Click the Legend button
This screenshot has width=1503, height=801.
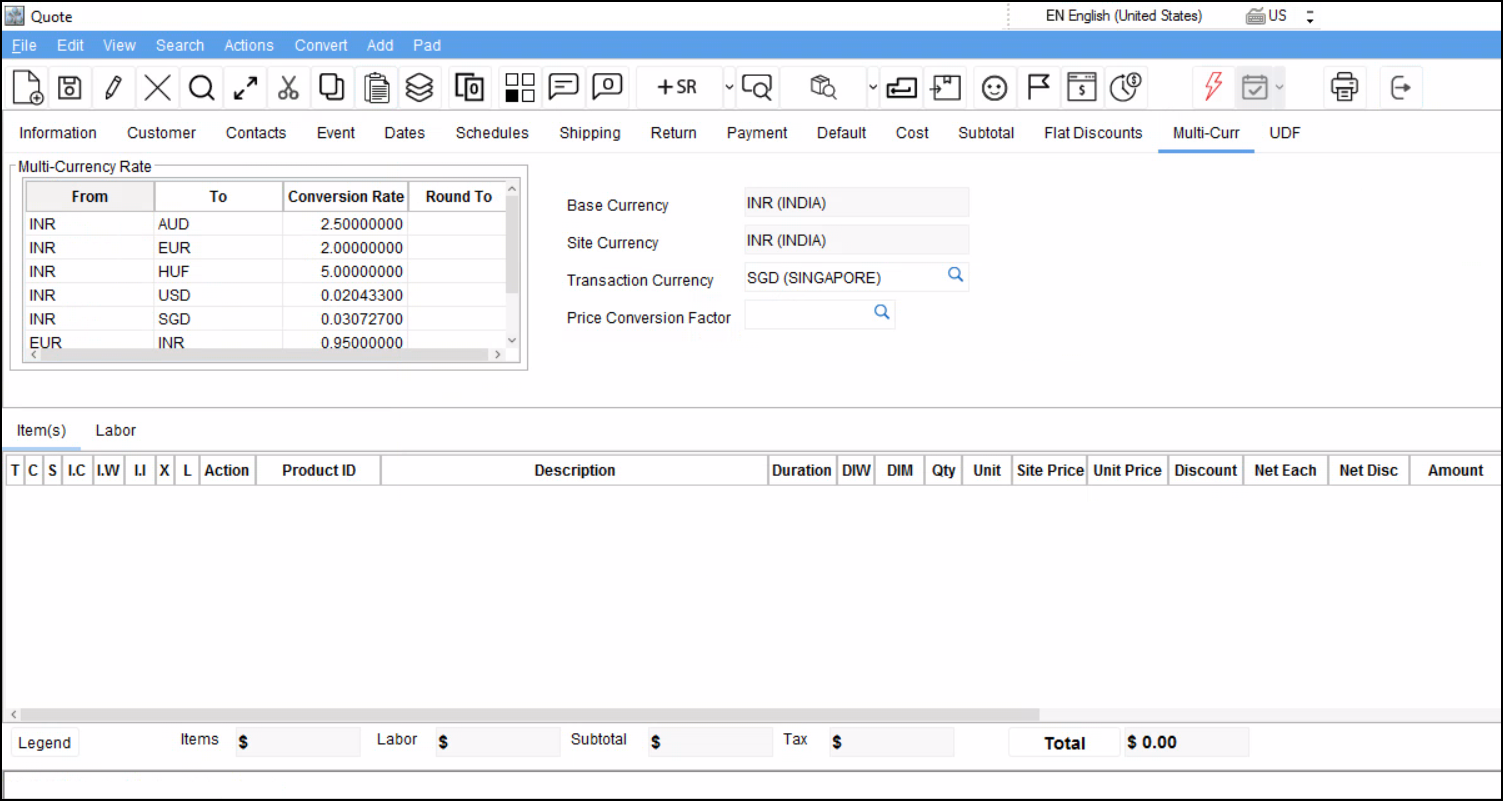[x=45, y=743]
